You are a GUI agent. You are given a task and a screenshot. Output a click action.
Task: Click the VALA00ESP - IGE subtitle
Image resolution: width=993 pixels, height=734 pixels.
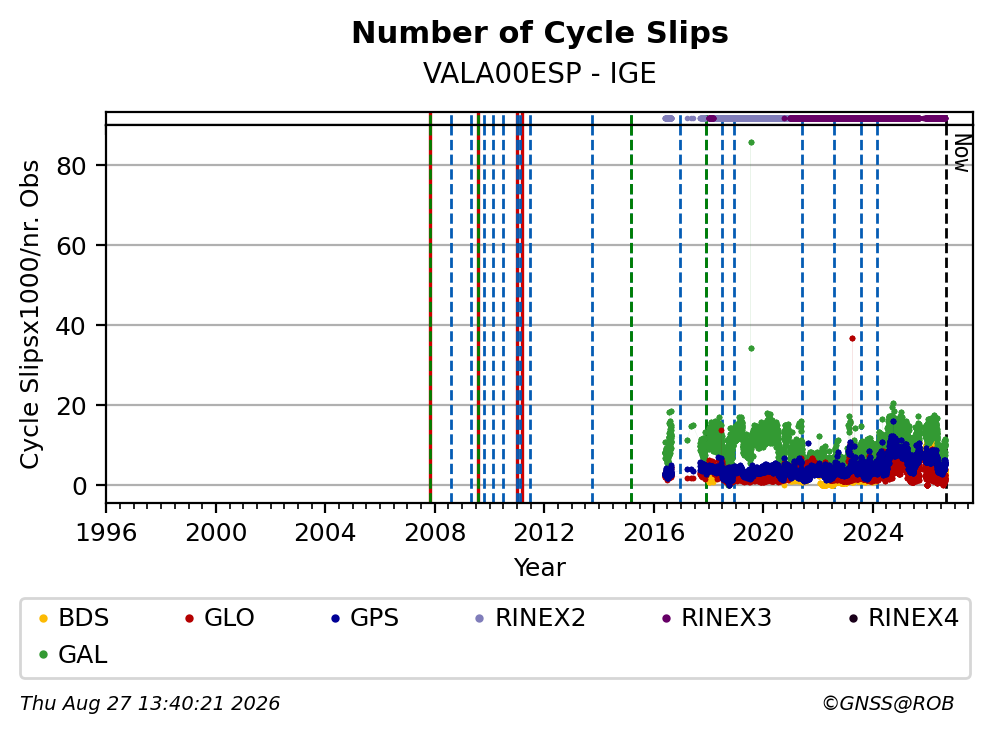[540, 73]
